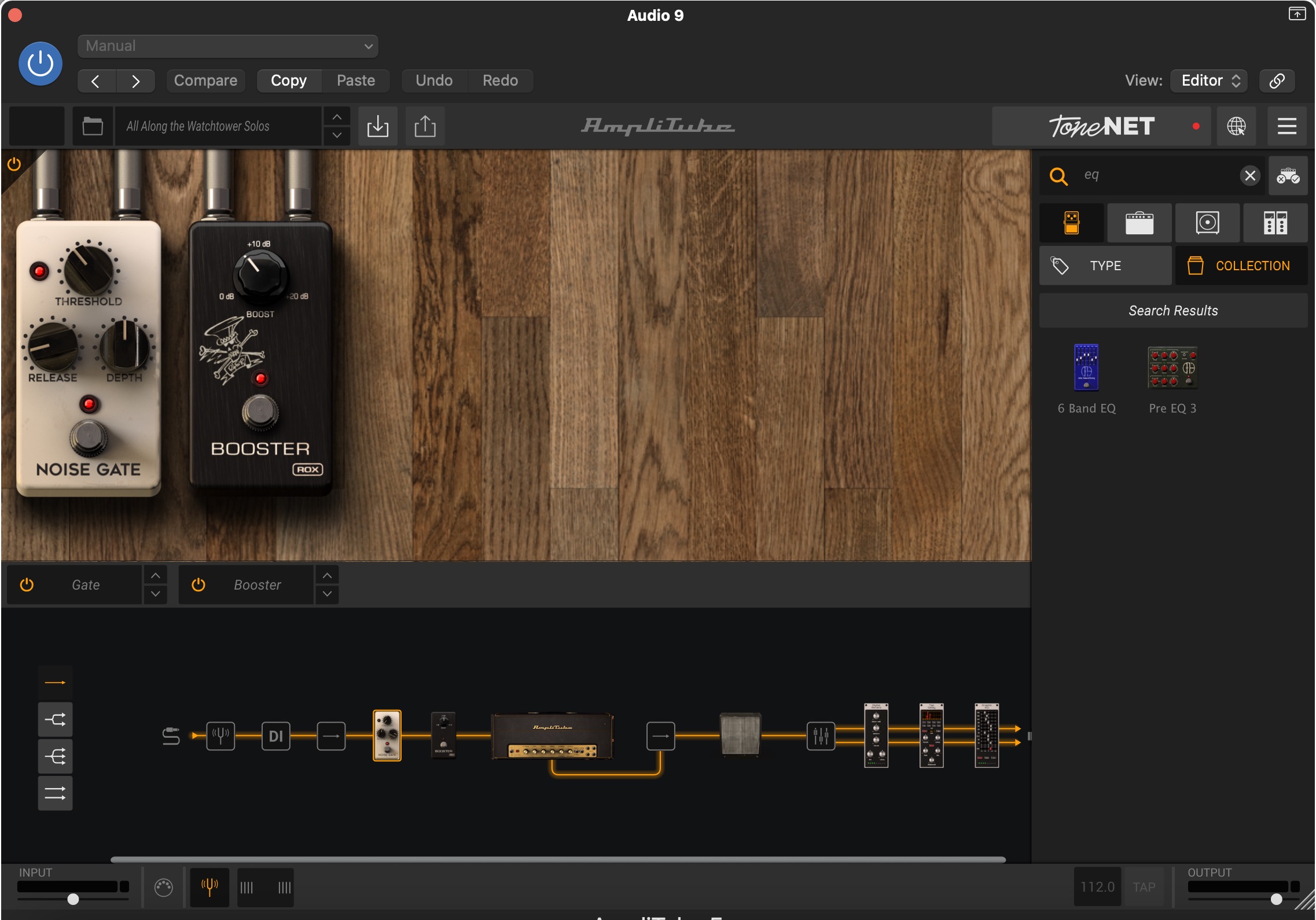Image resolution: width=1316 pixels, height=920 pixels.
Task: Toggle the plugin power bypass button
Action: (40, 64)
